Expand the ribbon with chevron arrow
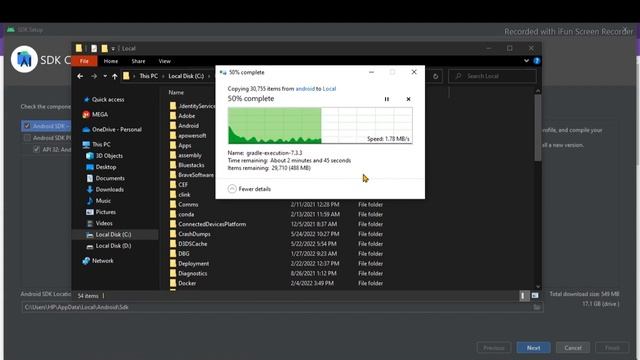The width and height of the screenshot is (640, 360). [x=526, y=61]
